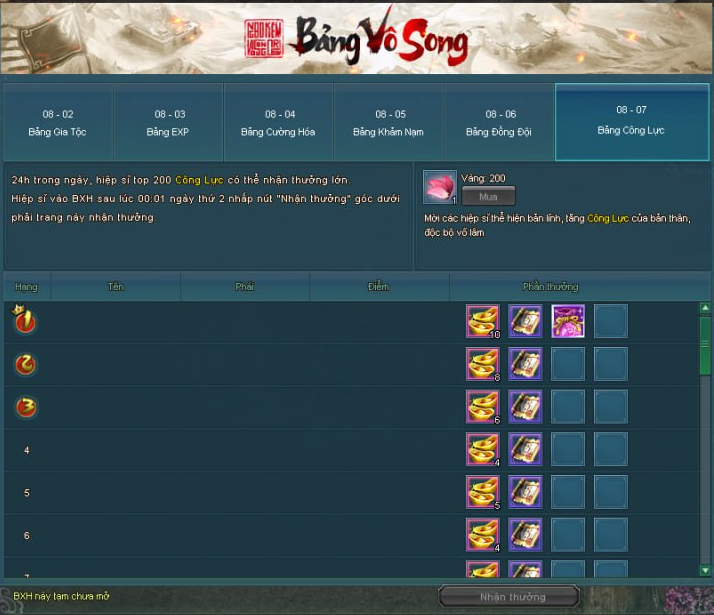714x615 pixels.
Task: Click the Mua buy button
Action: coord(488,197)
